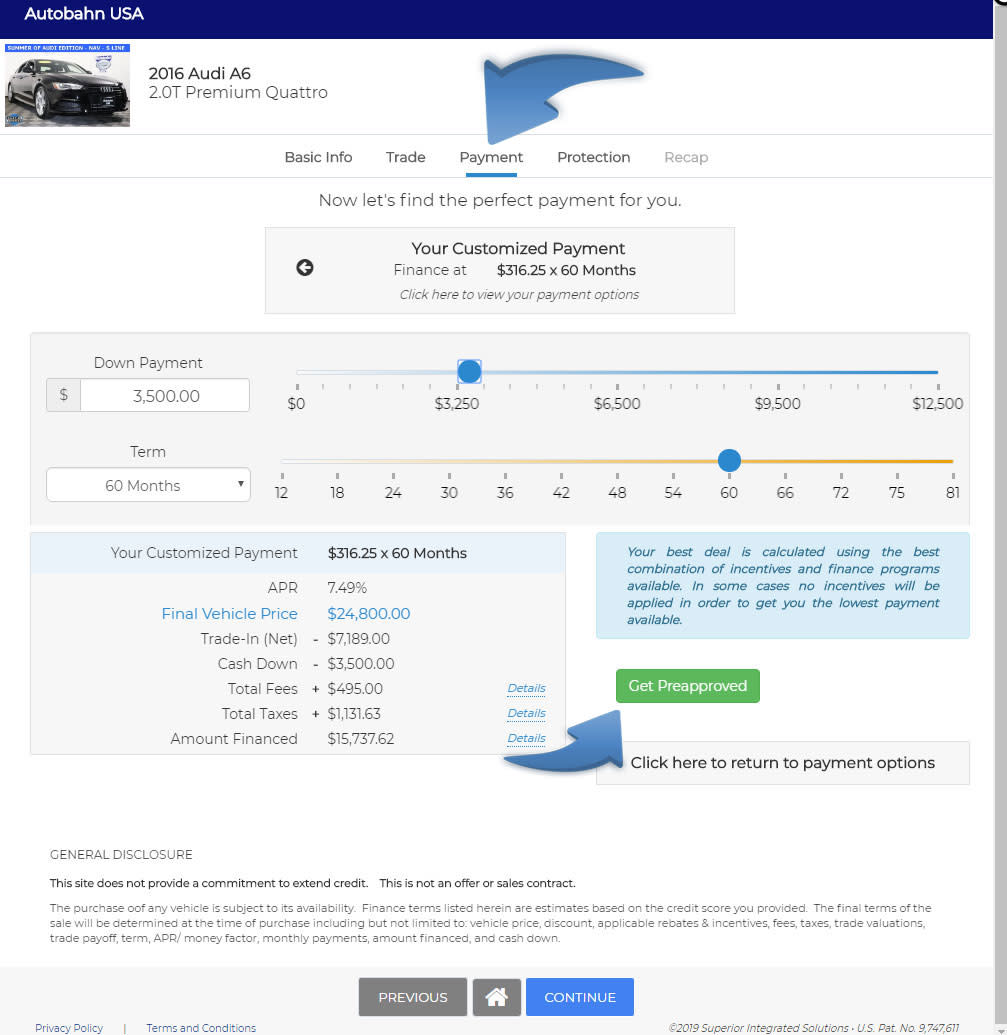This screenshot has height=1035, width=1007.
Task: Open the Term 60 Months dropdown
Action: pyautogui.click(x=148, y=485)
